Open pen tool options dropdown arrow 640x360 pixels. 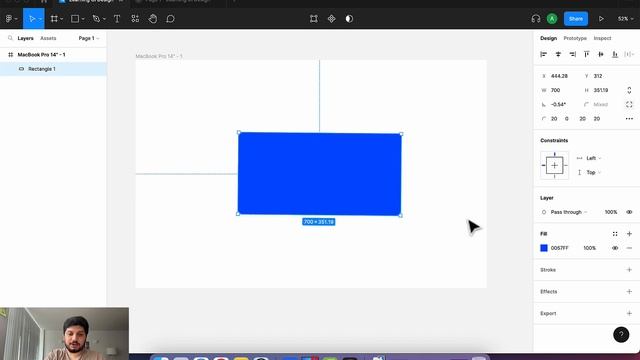point(104,19)
